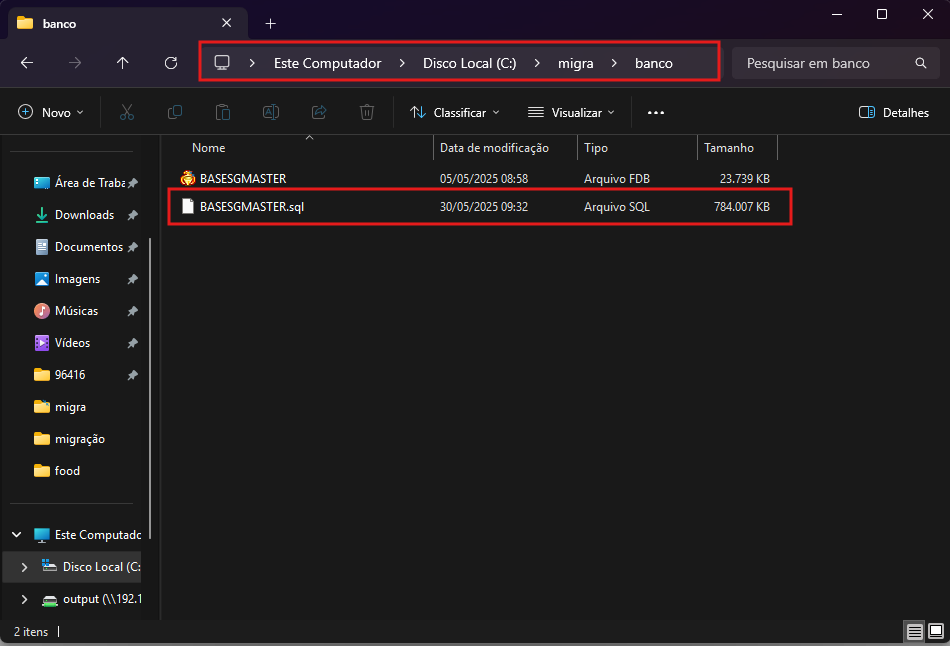Expand the Disco Local (C:) tree node
This screenshot has width=950, height=646.
tap(24, 567)
